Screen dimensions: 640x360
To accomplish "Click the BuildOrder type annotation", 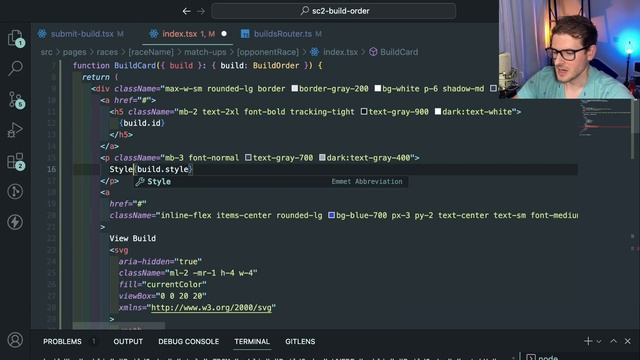I will (276, 66).
